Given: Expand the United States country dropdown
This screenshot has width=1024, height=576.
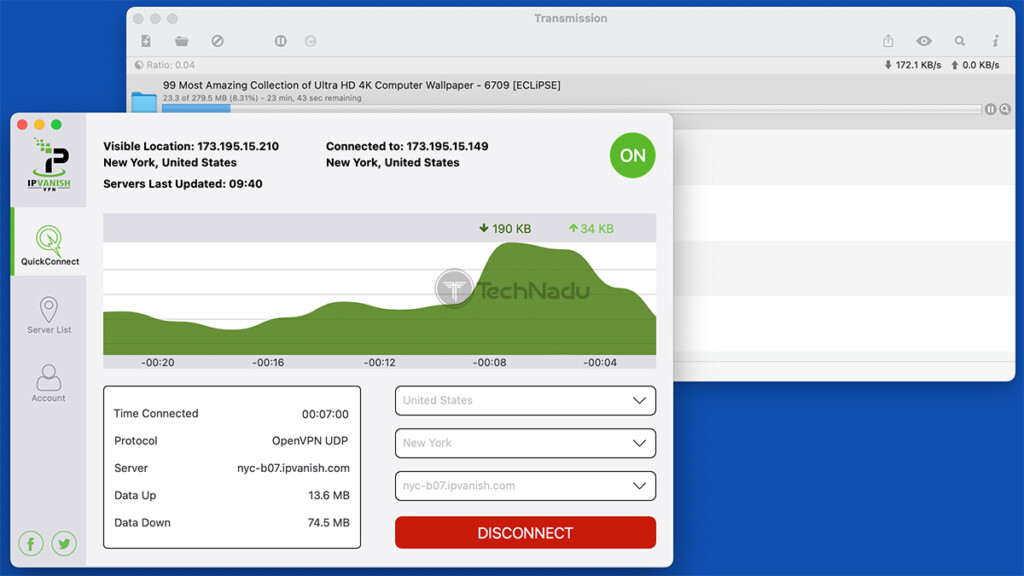Looking at the screenshot, I should coord(525,400).
